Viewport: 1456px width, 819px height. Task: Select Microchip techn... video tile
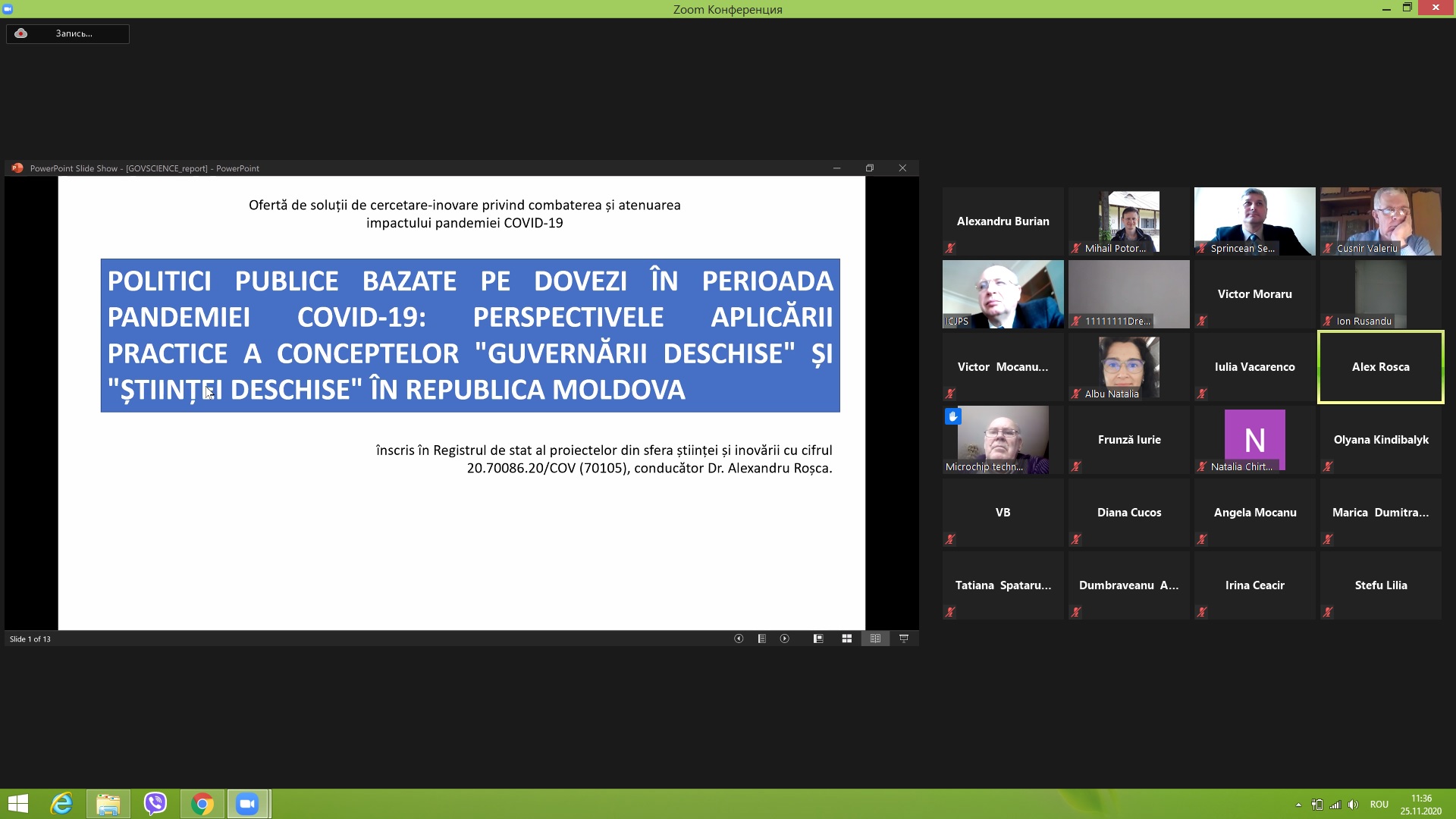[x=1003, y=440]
